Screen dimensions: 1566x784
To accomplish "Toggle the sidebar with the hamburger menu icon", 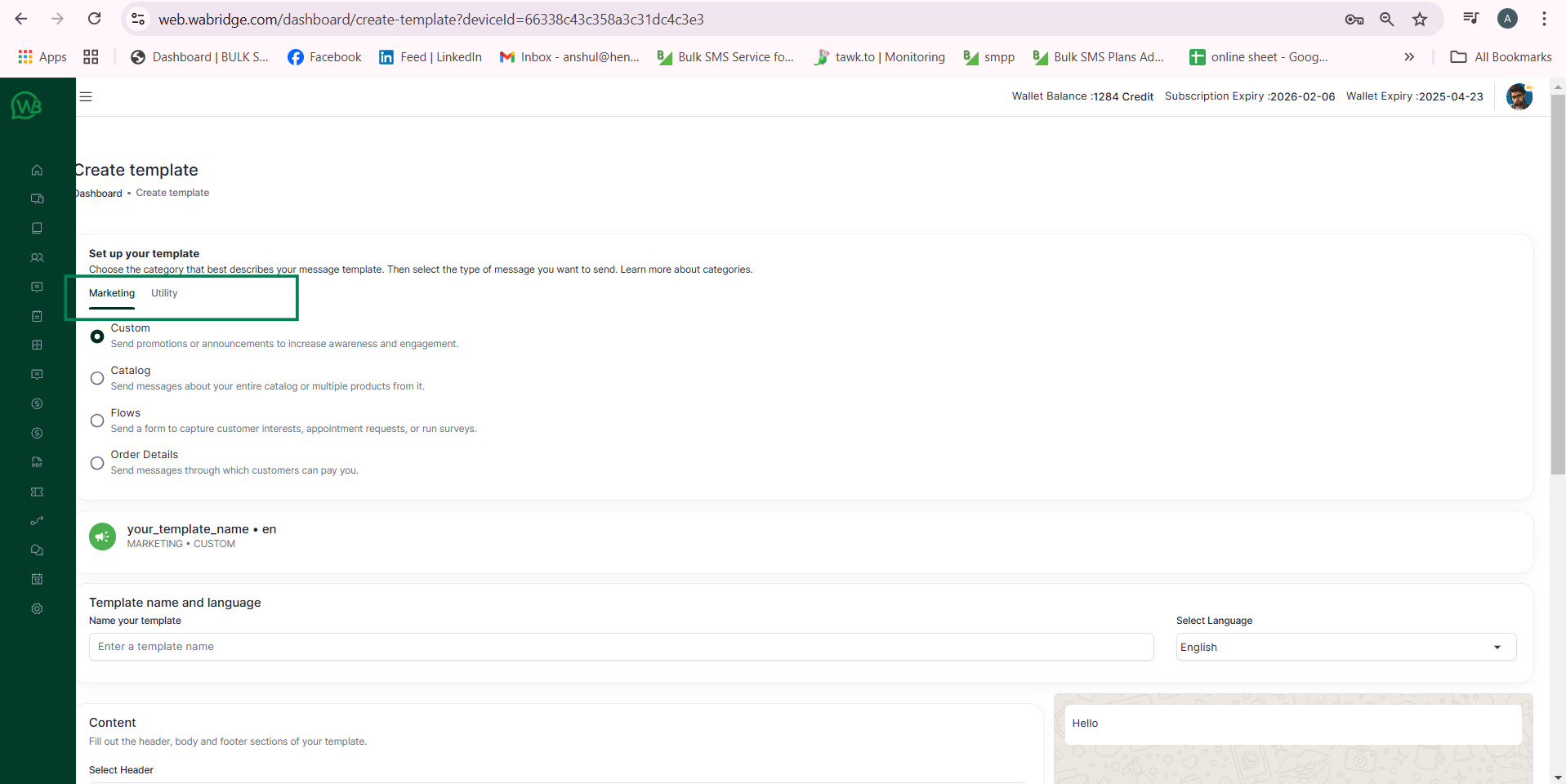I will click(86, 96).
